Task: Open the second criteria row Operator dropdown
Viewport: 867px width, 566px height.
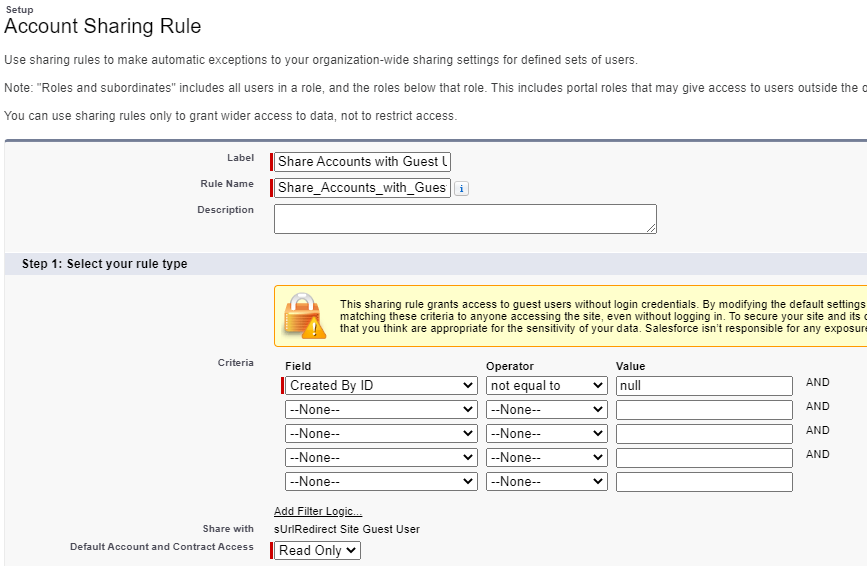Action: [x=547, y=409]
